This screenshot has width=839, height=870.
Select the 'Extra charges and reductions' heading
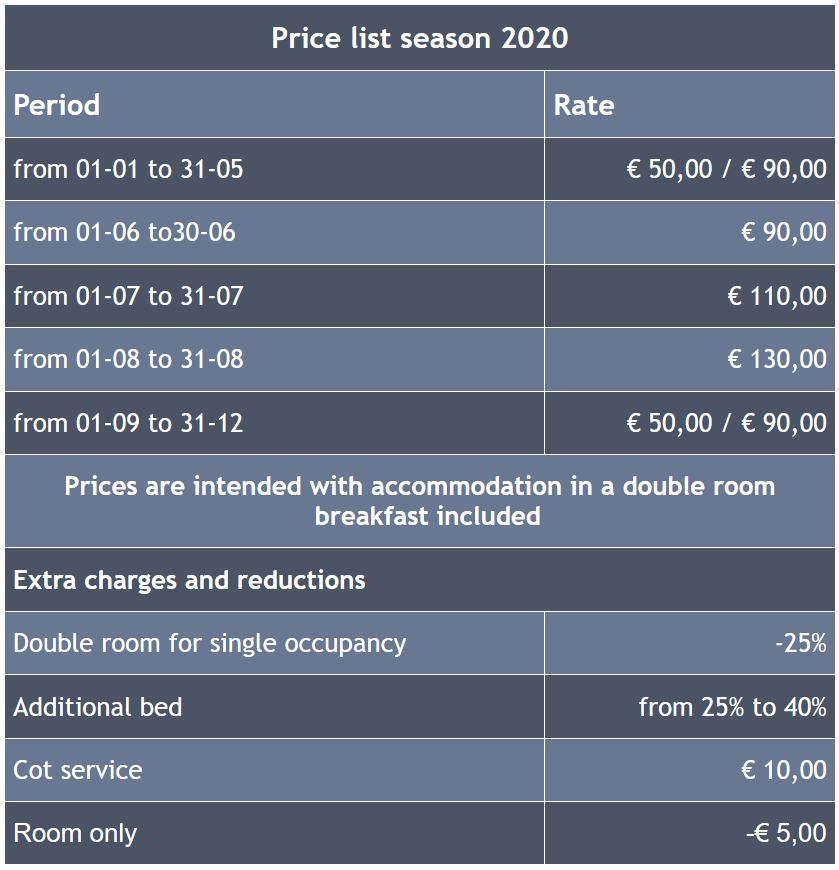point(189,580)
